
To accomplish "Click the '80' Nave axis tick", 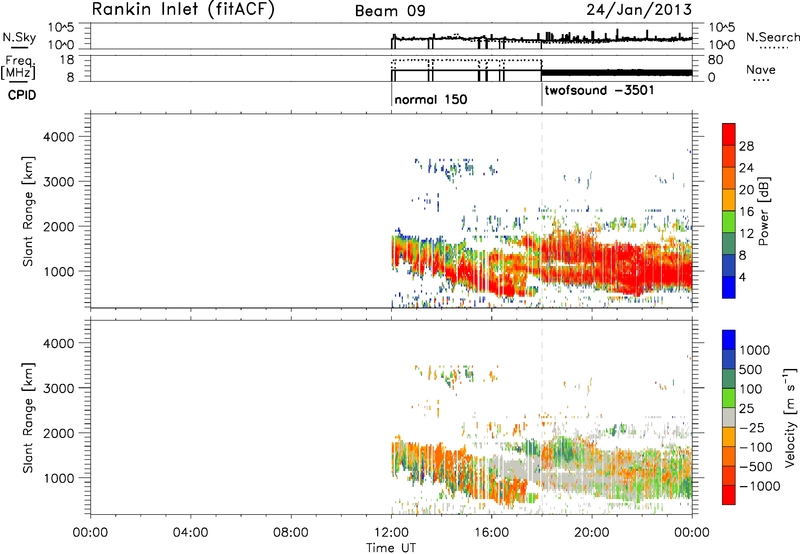I will pyautogui.click(x=715, y=60).
